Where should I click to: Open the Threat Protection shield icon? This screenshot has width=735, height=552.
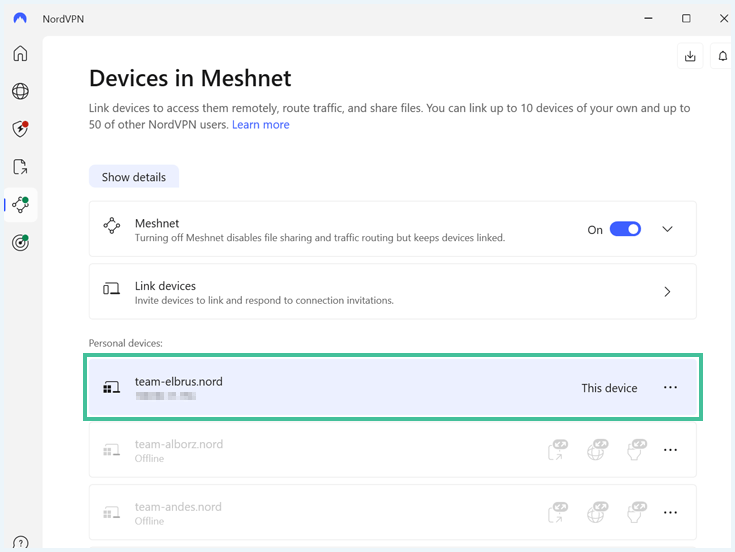pyautogui.click(x=20, y=129)
